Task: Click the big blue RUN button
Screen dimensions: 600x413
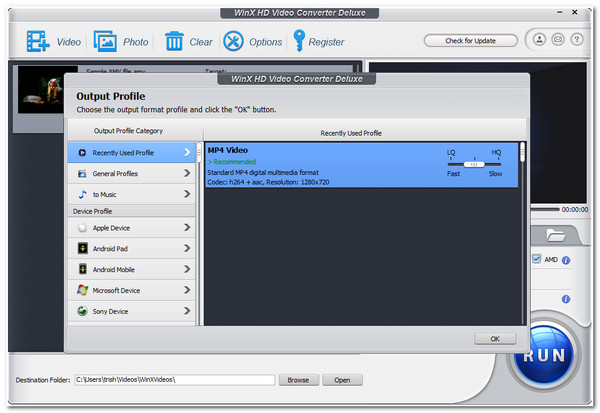Action: (x=544, y=354)
